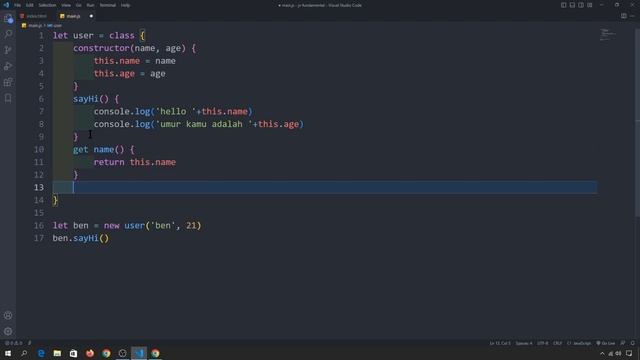Viewport: 640px width, 360px height.
Task: Click the feedback icon in status bar
Action: [x=623, y=343]
